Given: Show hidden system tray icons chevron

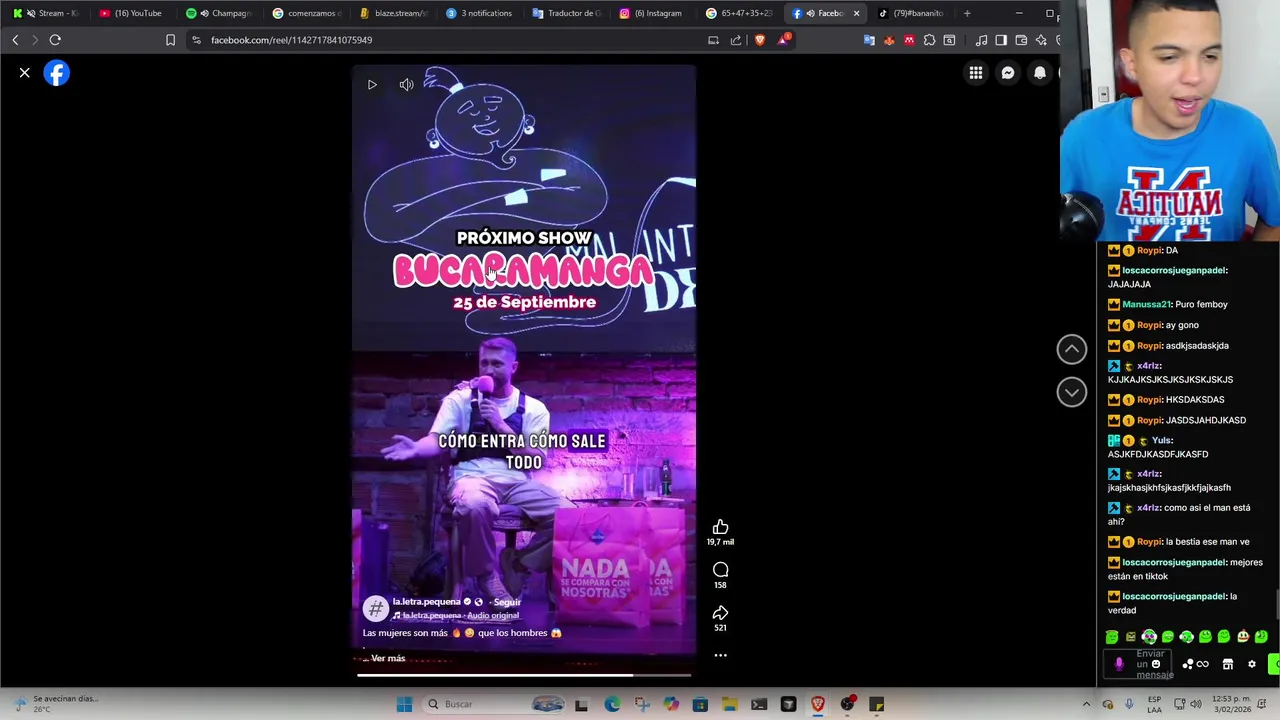Looking at the screenshot, I should point(1087,704).
